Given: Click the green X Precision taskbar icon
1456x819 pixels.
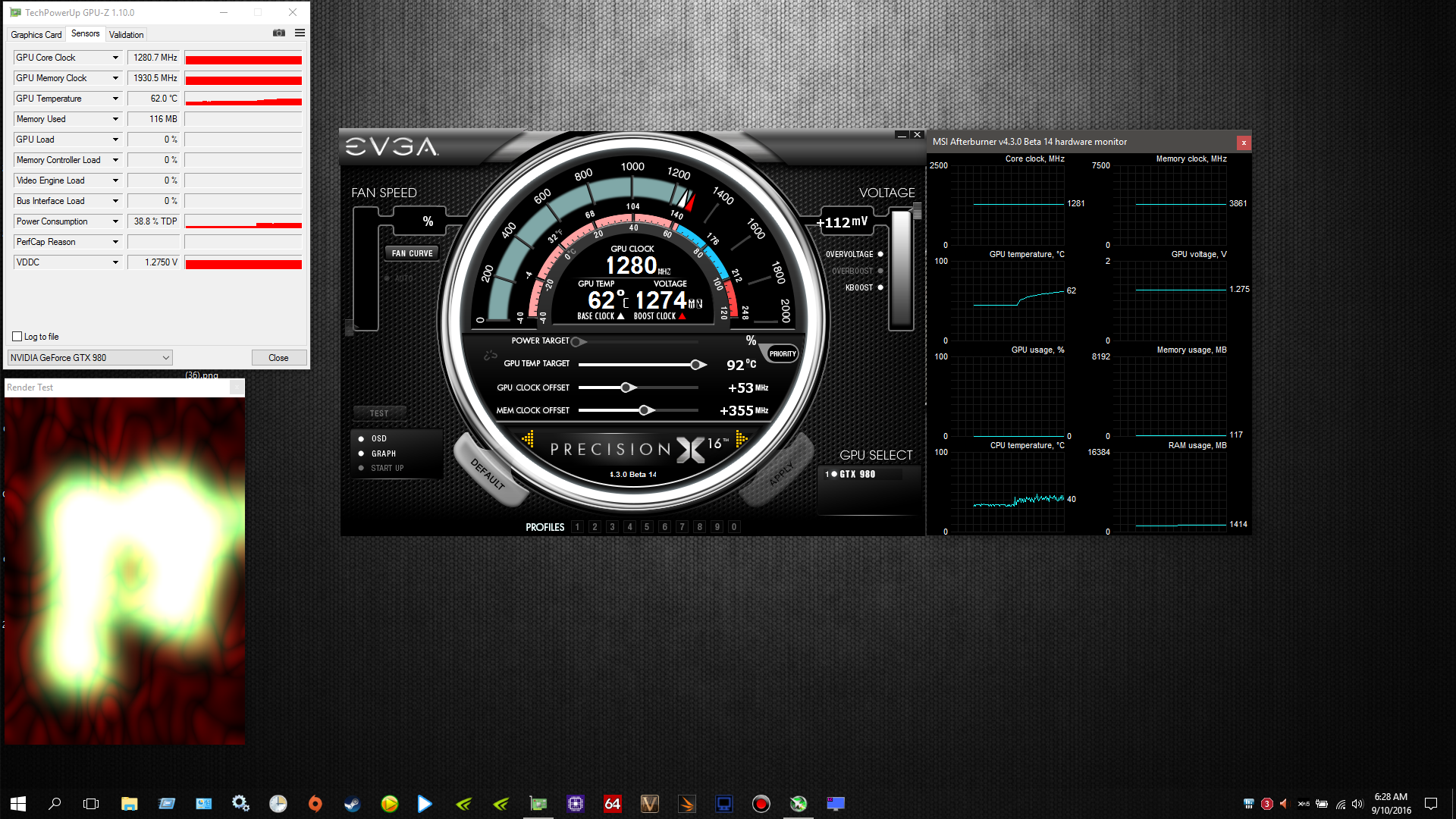Looking at the screenshot, I should (799, 803).
